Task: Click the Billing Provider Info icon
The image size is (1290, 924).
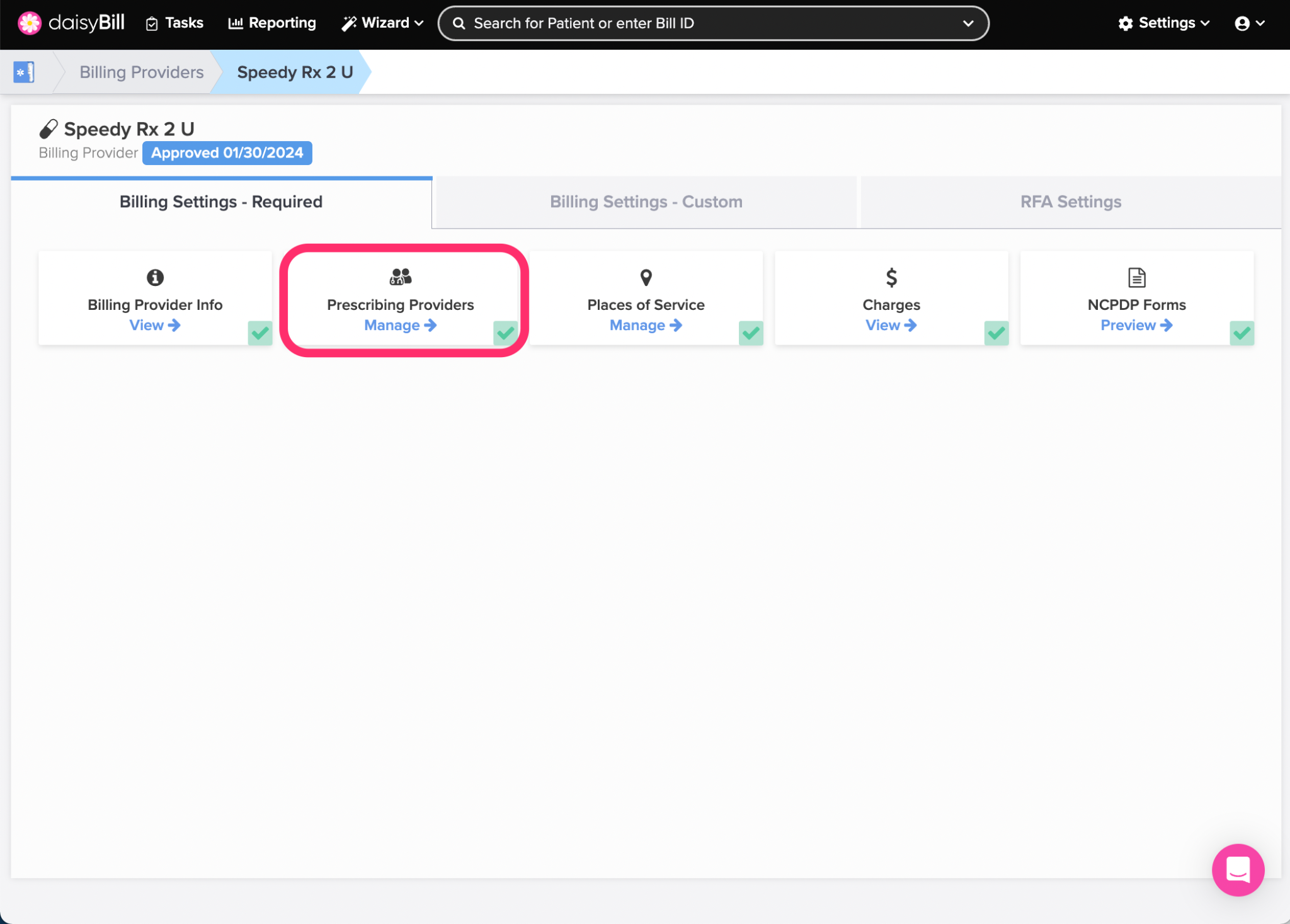Action: click(x=155, y=277)
